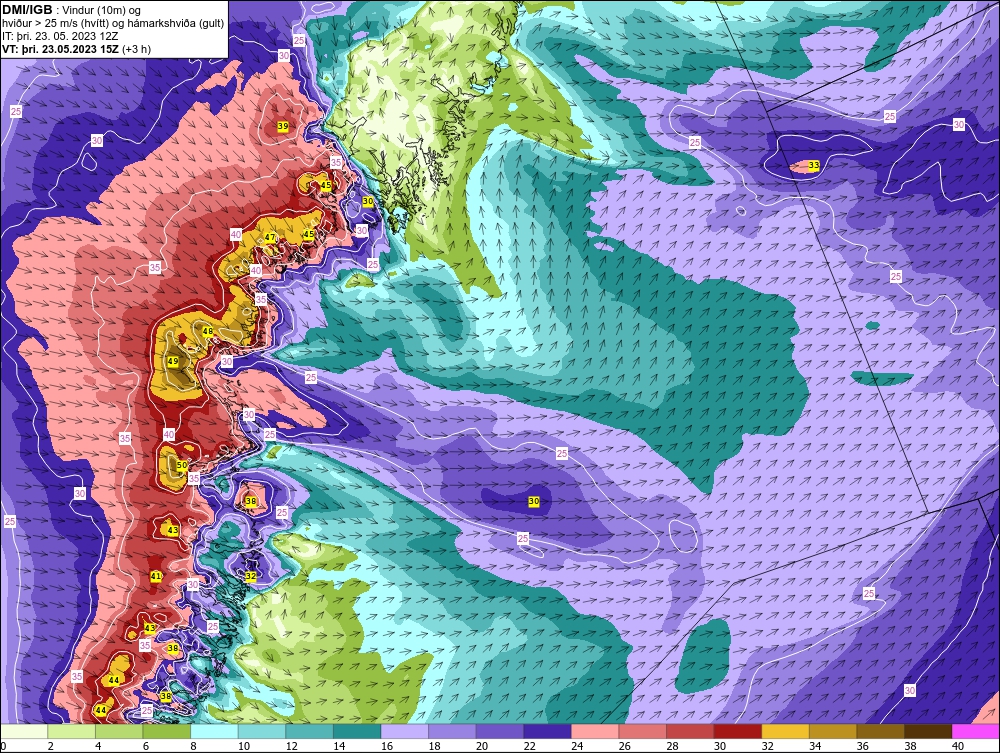Screen dimensions: 1000x753
Task: Pick the 22–24 m/s dark indigo legend swatch
Action: [547, 731]
